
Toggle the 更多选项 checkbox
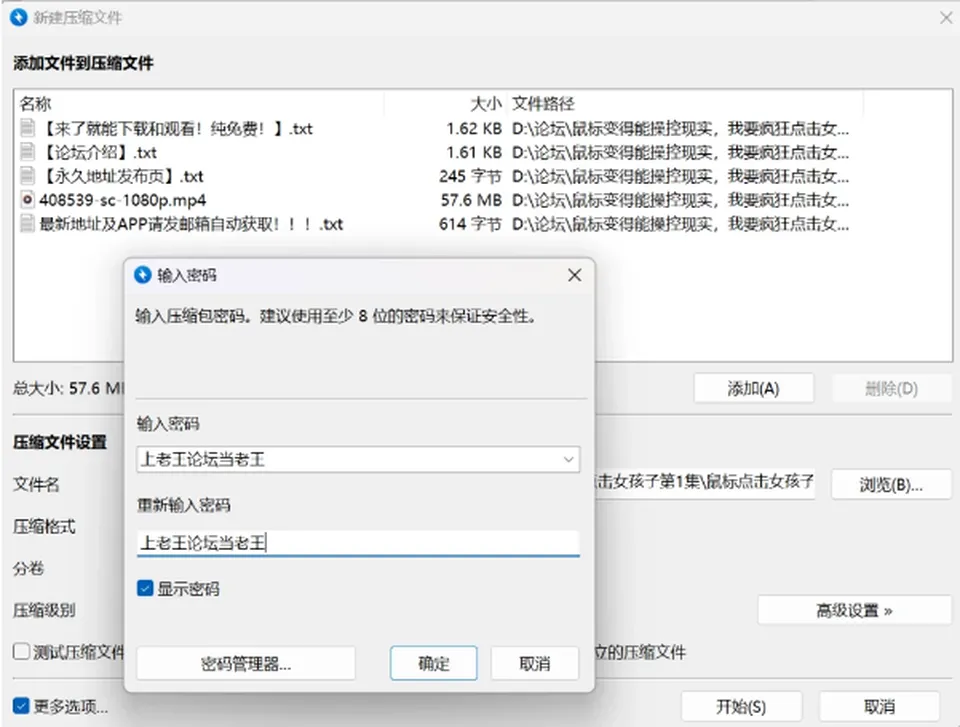point(21,706)
